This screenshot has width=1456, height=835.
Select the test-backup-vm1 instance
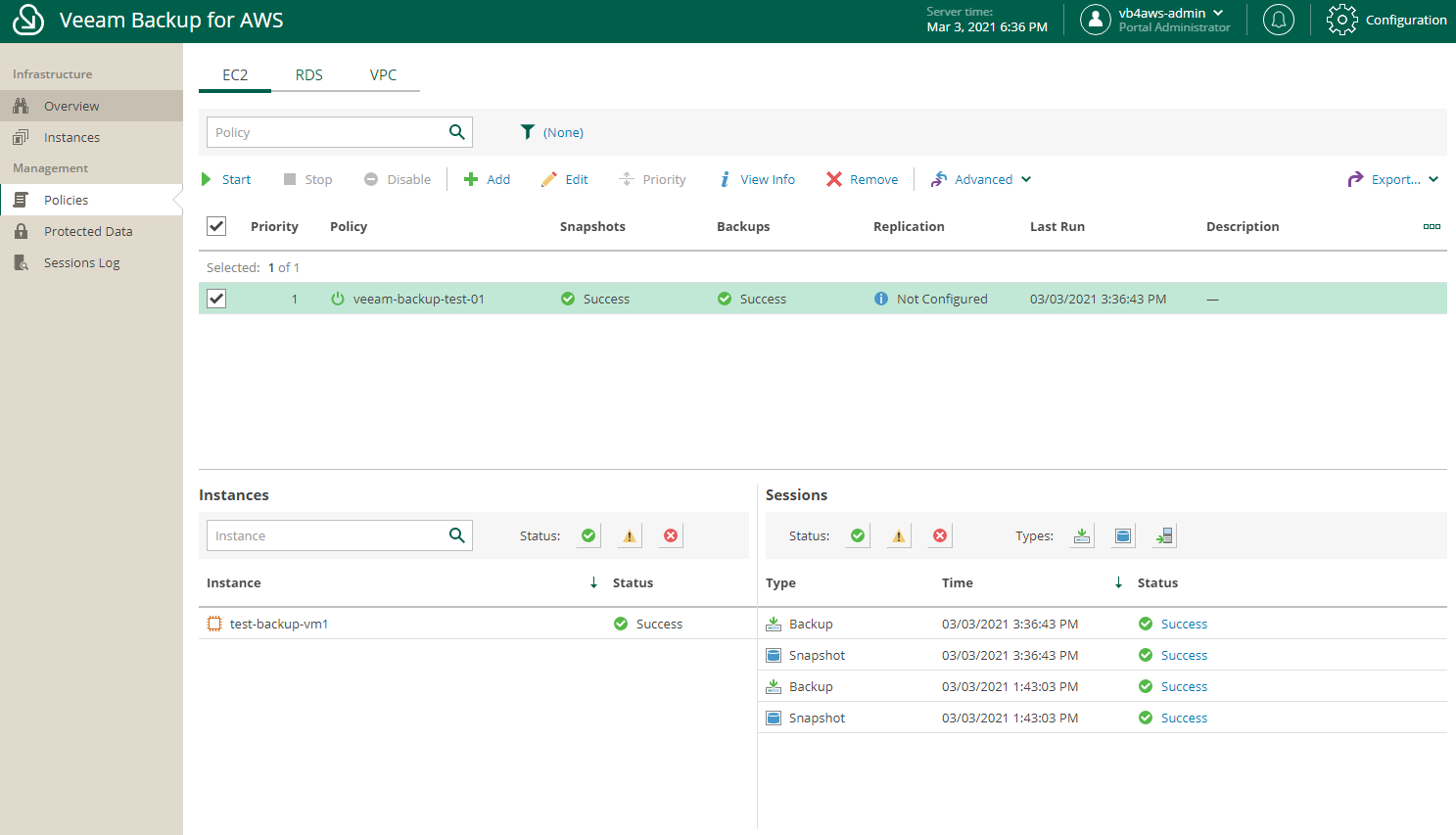tap(279, 624)
